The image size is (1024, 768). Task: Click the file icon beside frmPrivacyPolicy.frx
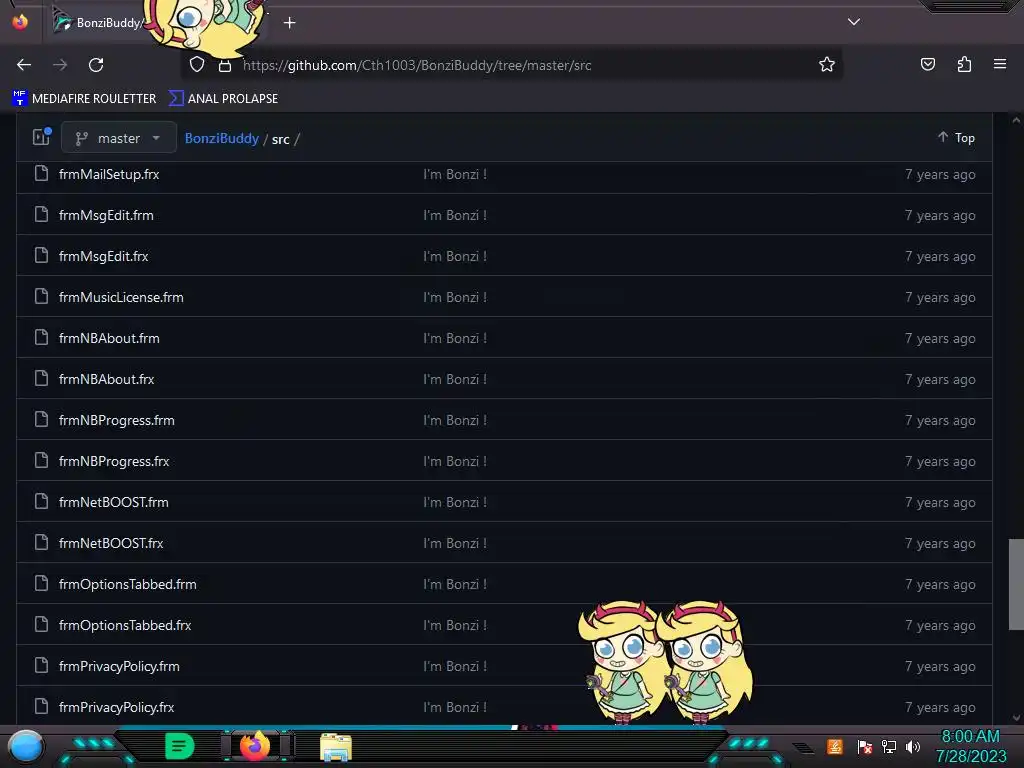[41, 706]
